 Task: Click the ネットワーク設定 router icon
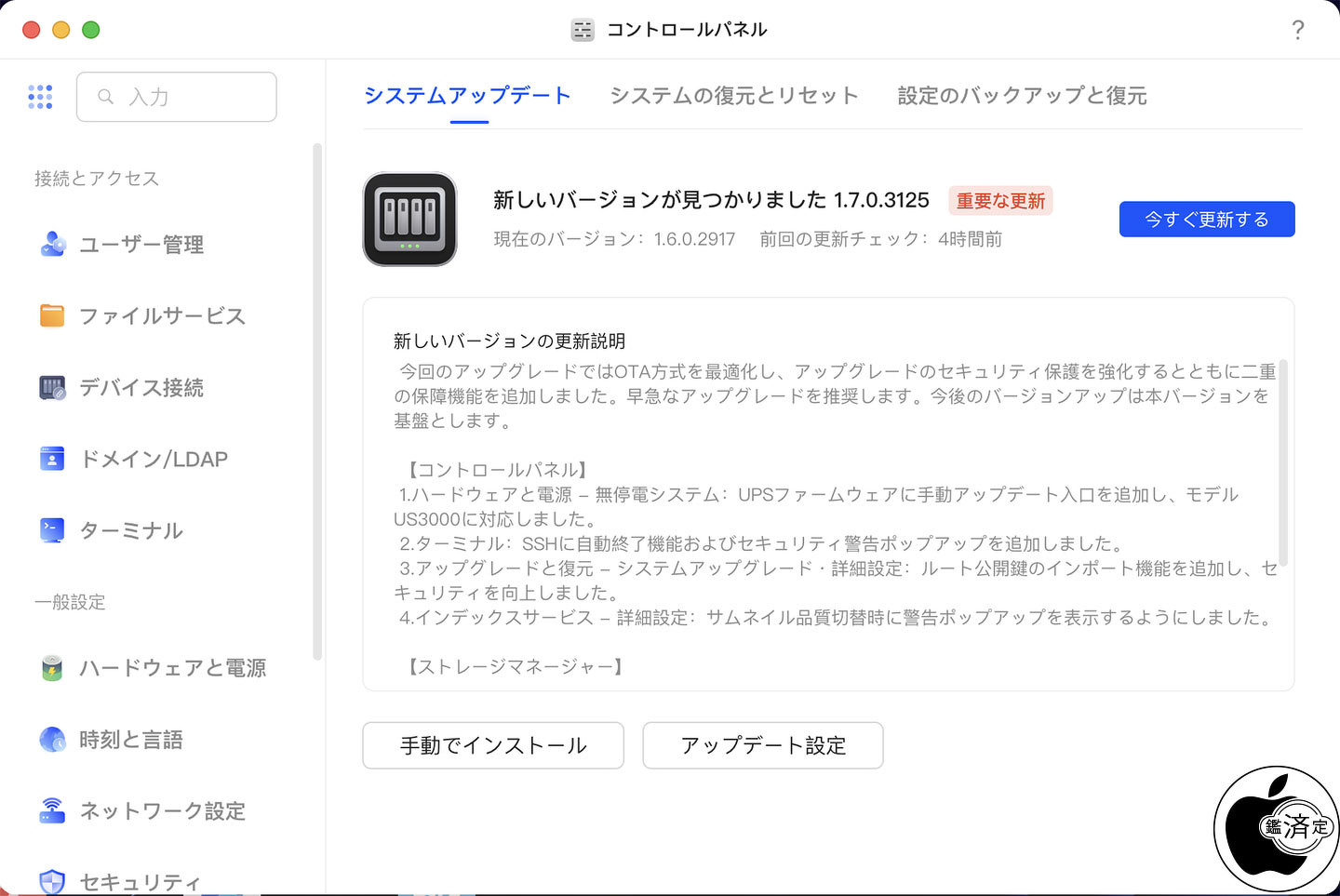(x=53, y=811)
